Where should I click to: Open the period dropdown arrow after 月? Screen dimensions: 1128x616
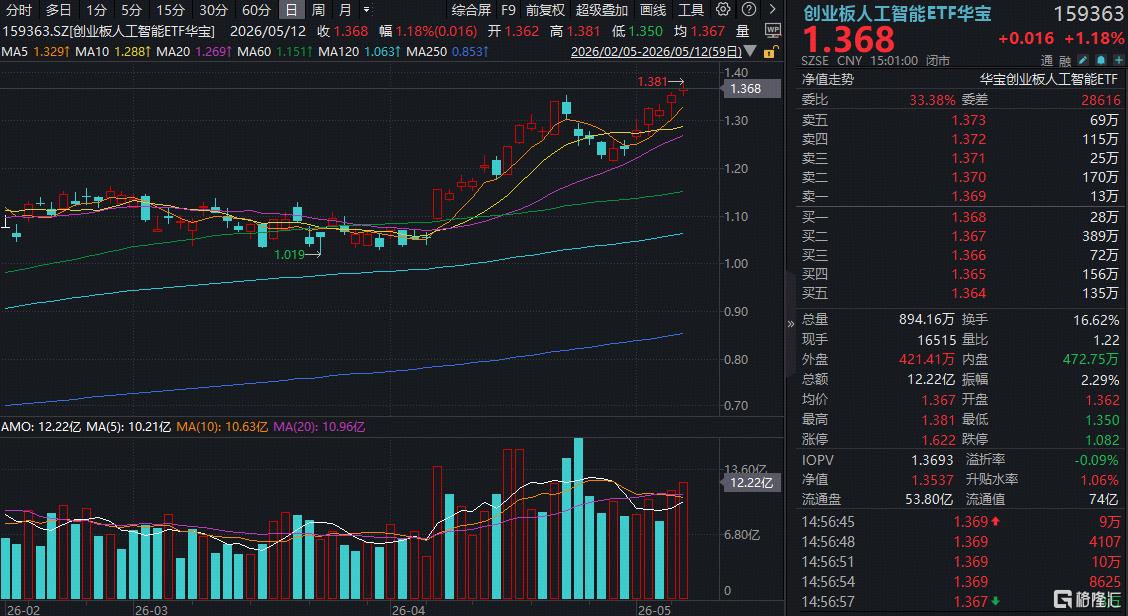366,10
